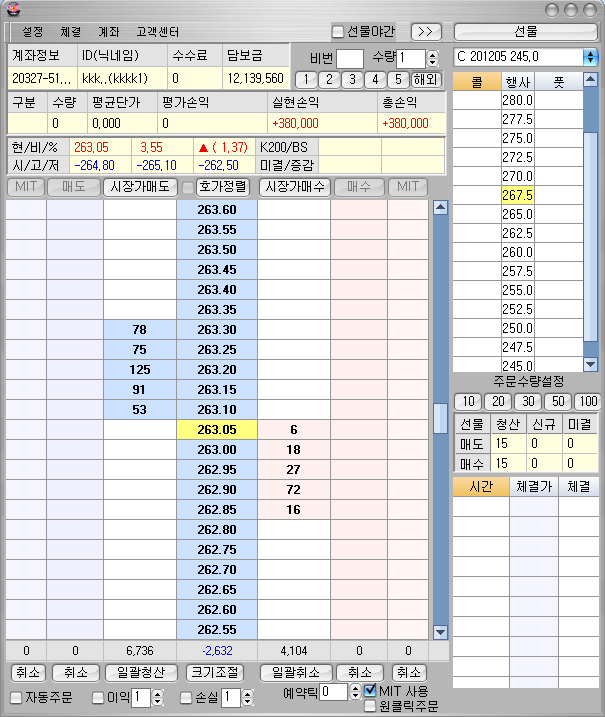Click the 일괄청산 button

[x=141, y=672]
